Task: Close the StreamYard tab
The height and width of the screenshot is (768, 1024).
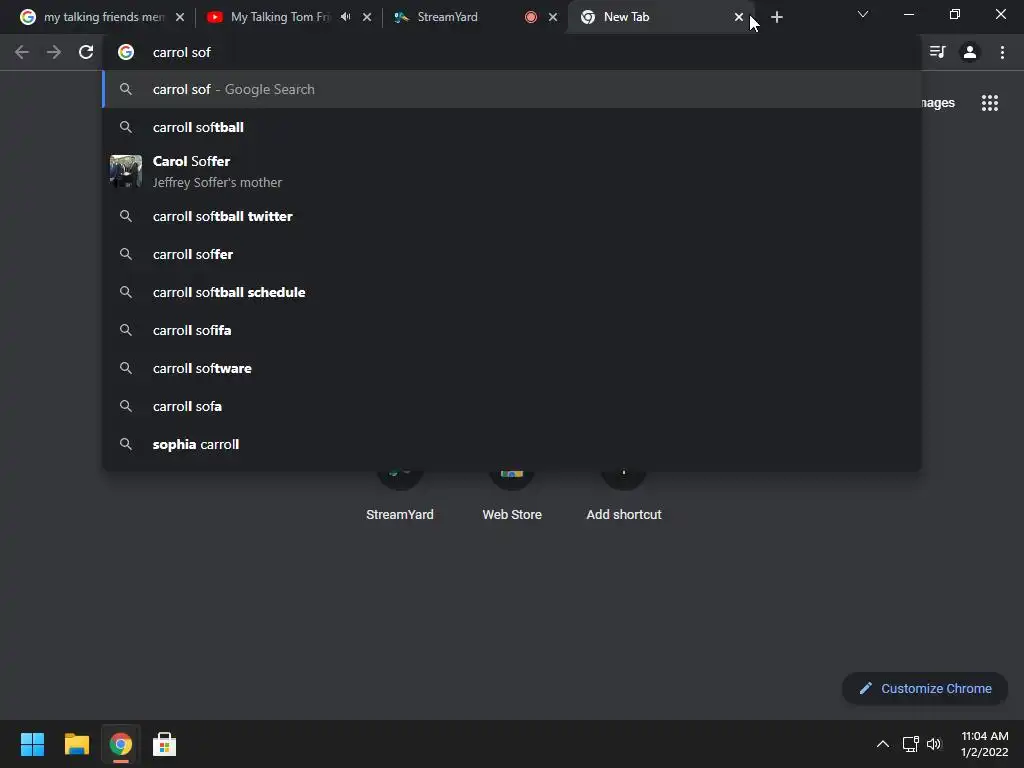Action: (552, 17)
